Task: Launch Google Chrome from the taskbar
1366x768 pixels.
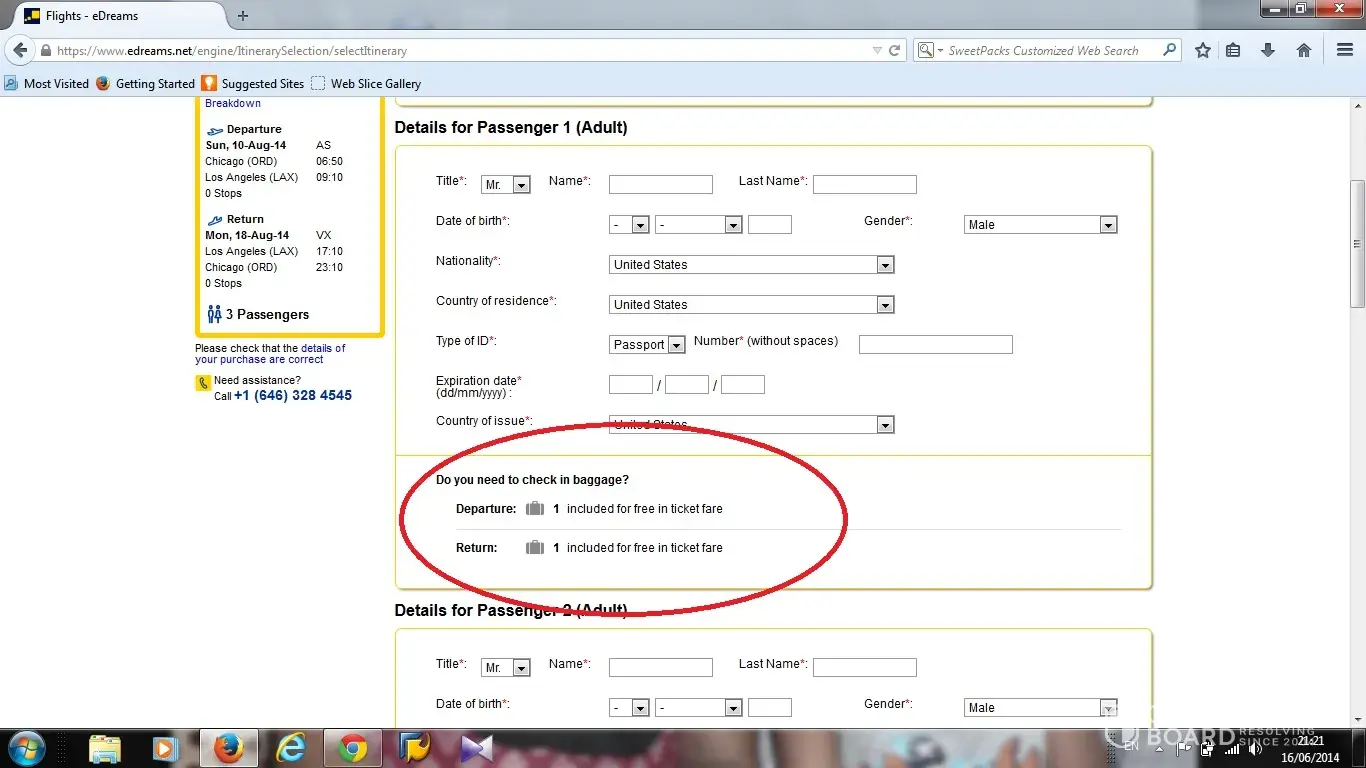Action: click(x=351, y=747)
